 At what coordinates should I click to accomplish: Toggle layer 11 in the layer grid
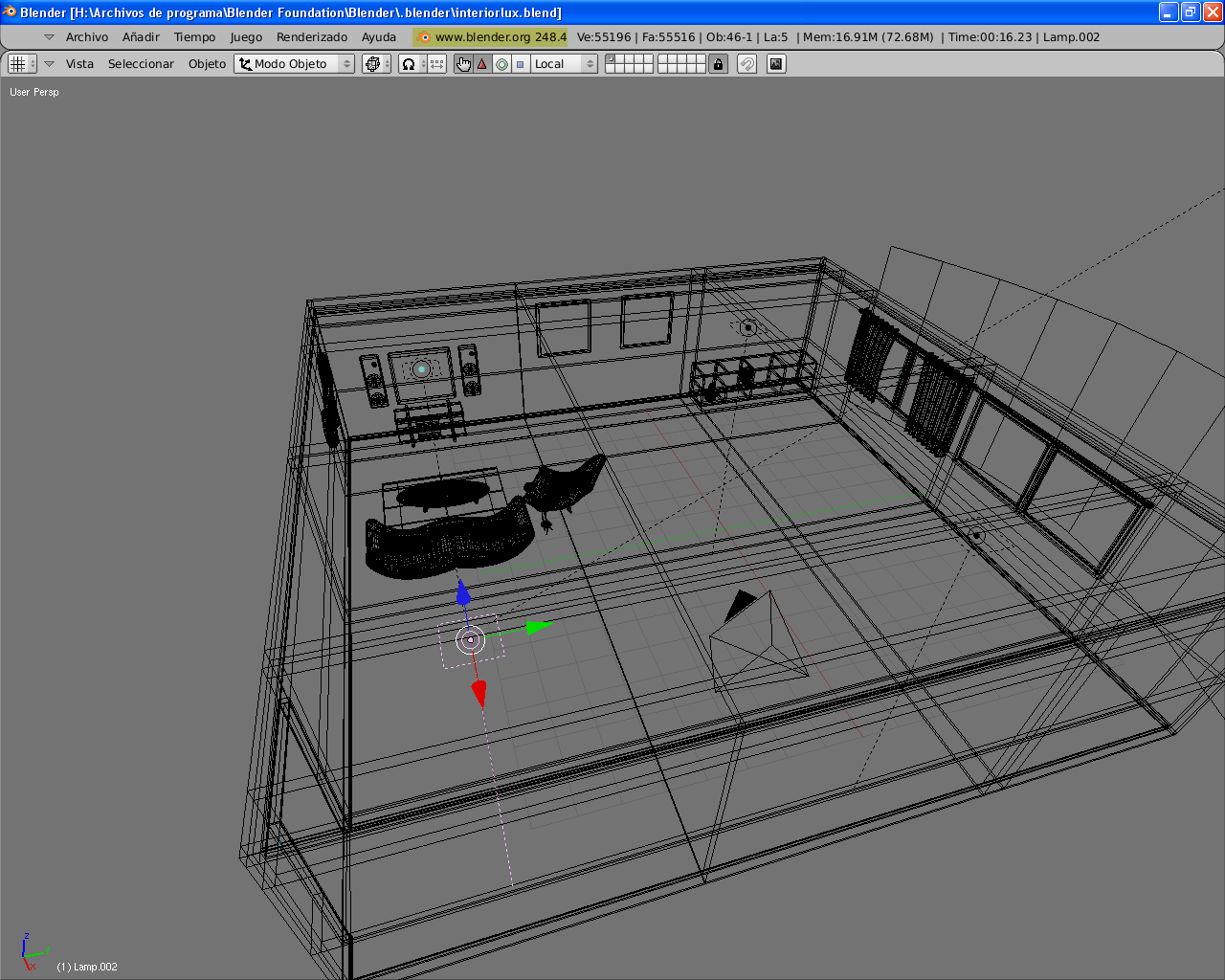[611, 69]
